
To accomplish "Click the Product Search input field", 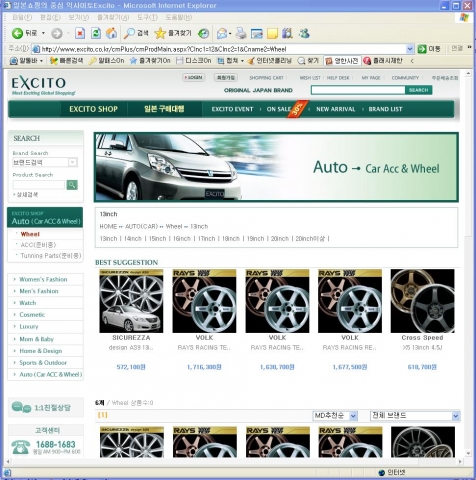I will click(x=39, y=185).
